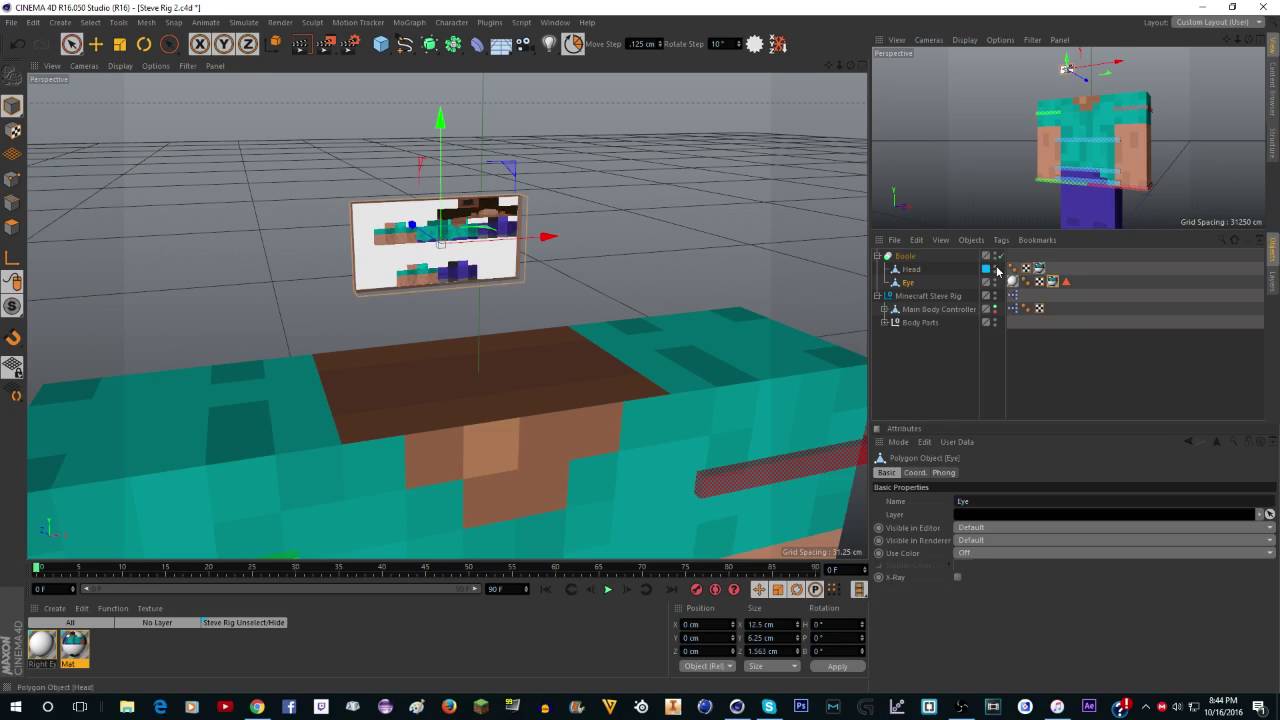The width and height of the screenshot is (1280, 720).
Task: Select the Rotate tool in top toolbar
Action: [x=144, y=44]
